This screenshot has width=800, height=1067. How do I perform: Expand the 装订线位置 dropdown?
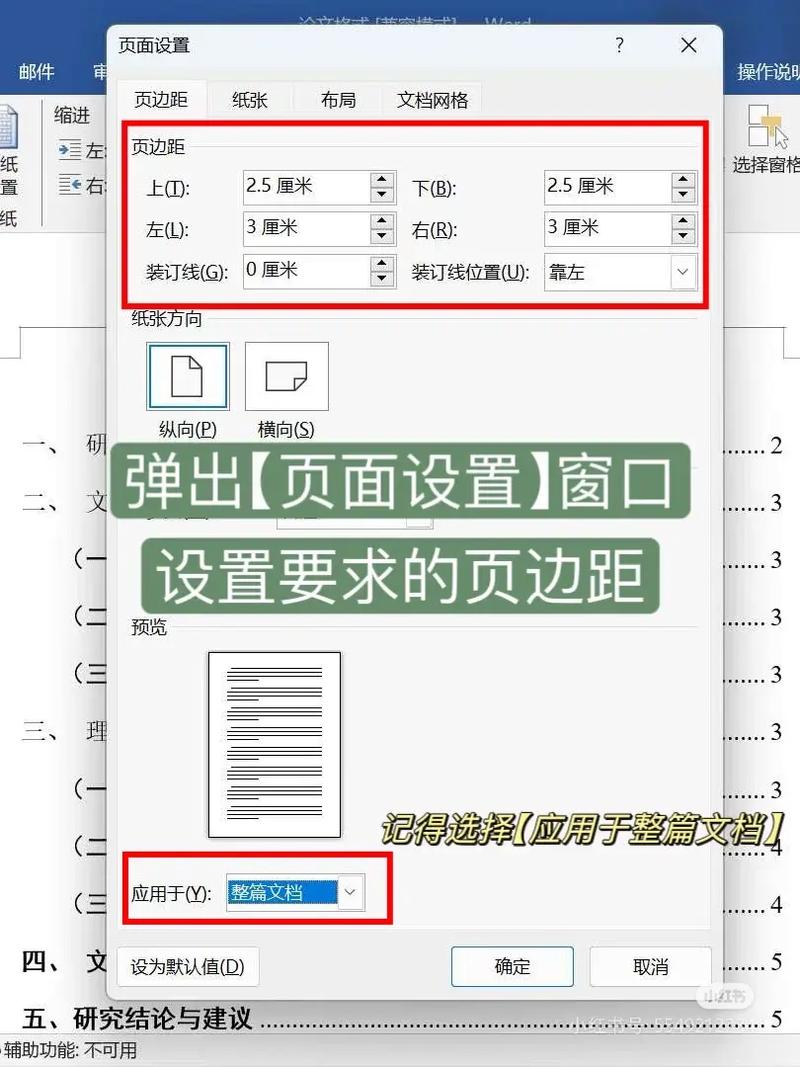pos(682,272)
